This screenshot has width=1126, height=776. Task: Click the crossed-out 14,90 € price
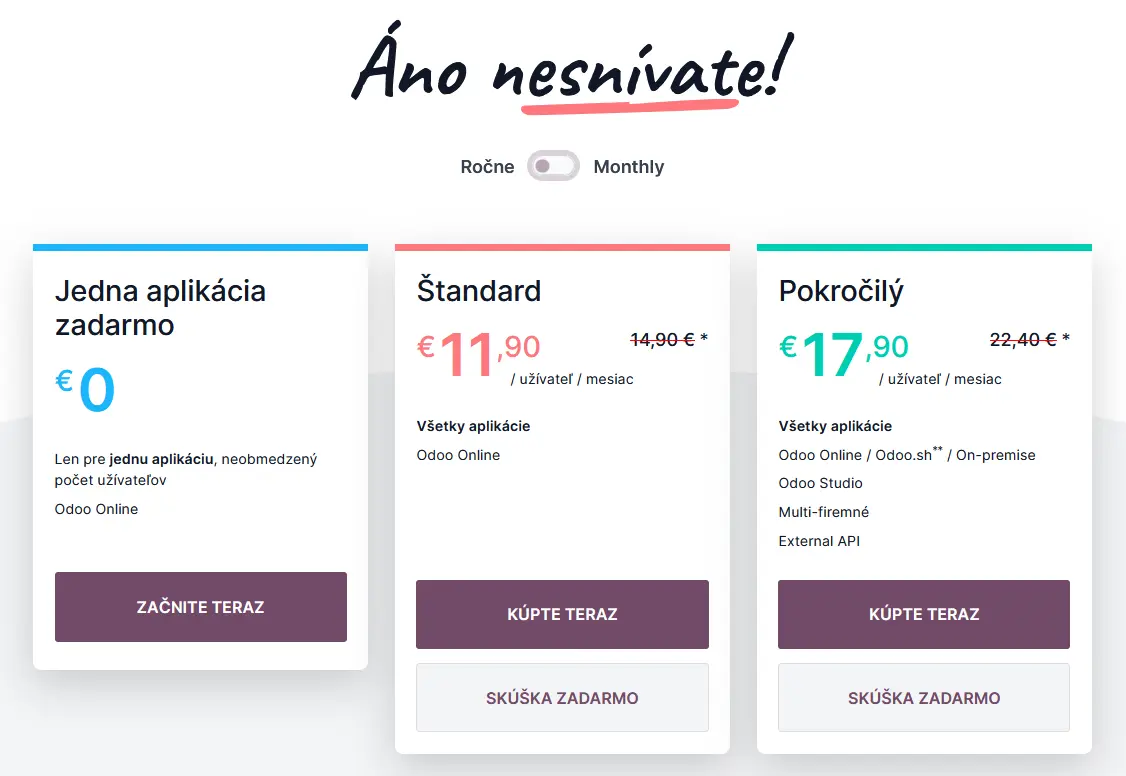[x=662, y=339]
